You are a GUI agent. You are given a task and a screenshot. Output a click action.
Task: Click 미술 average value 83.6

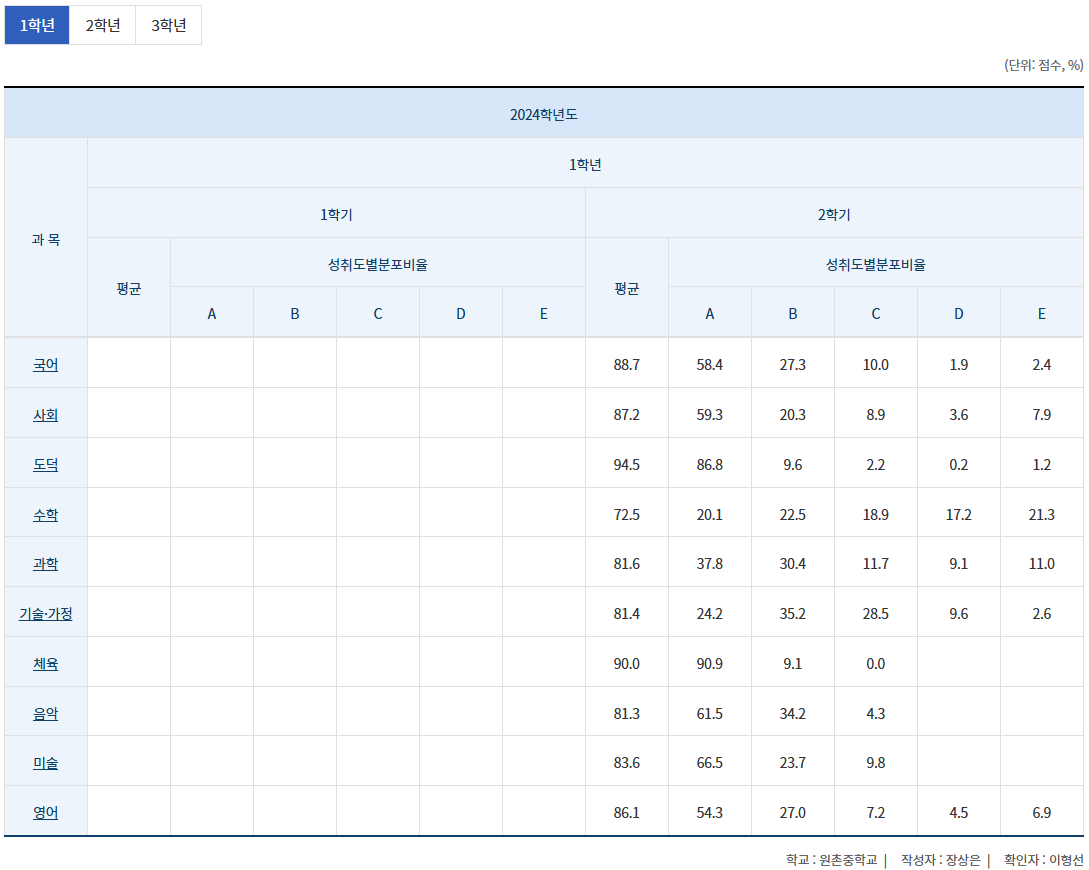click(626, 763)
